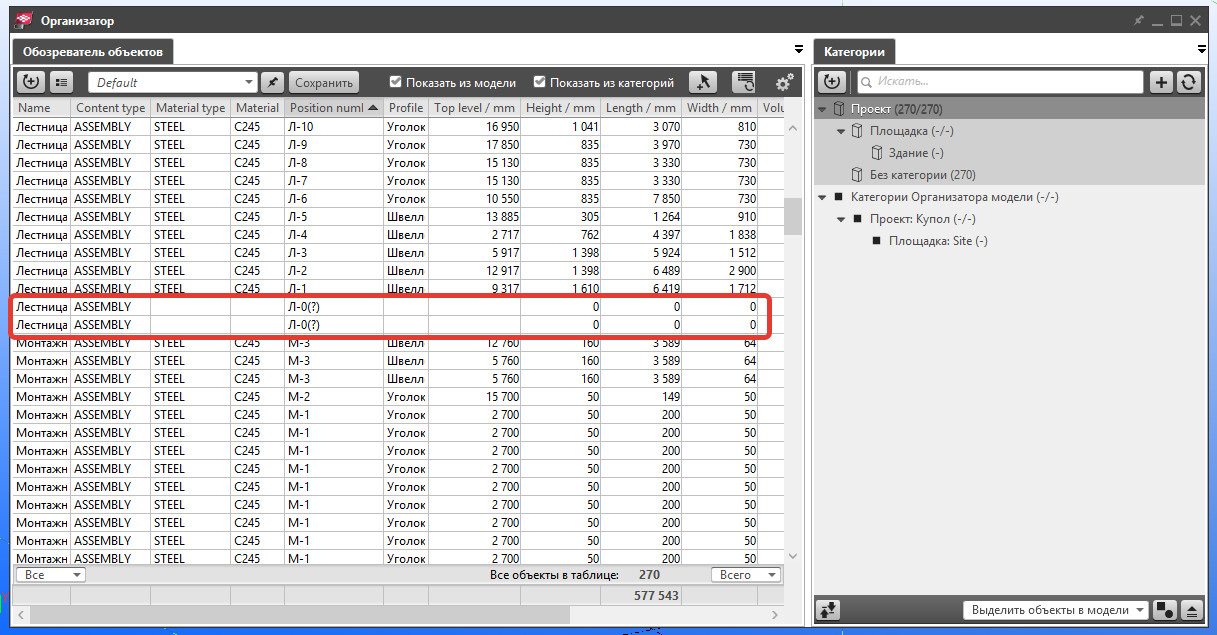Select the 'Обозреватель объектов' tab
This screenshot has width=1217, height=635.
click(x=93, y=51)
